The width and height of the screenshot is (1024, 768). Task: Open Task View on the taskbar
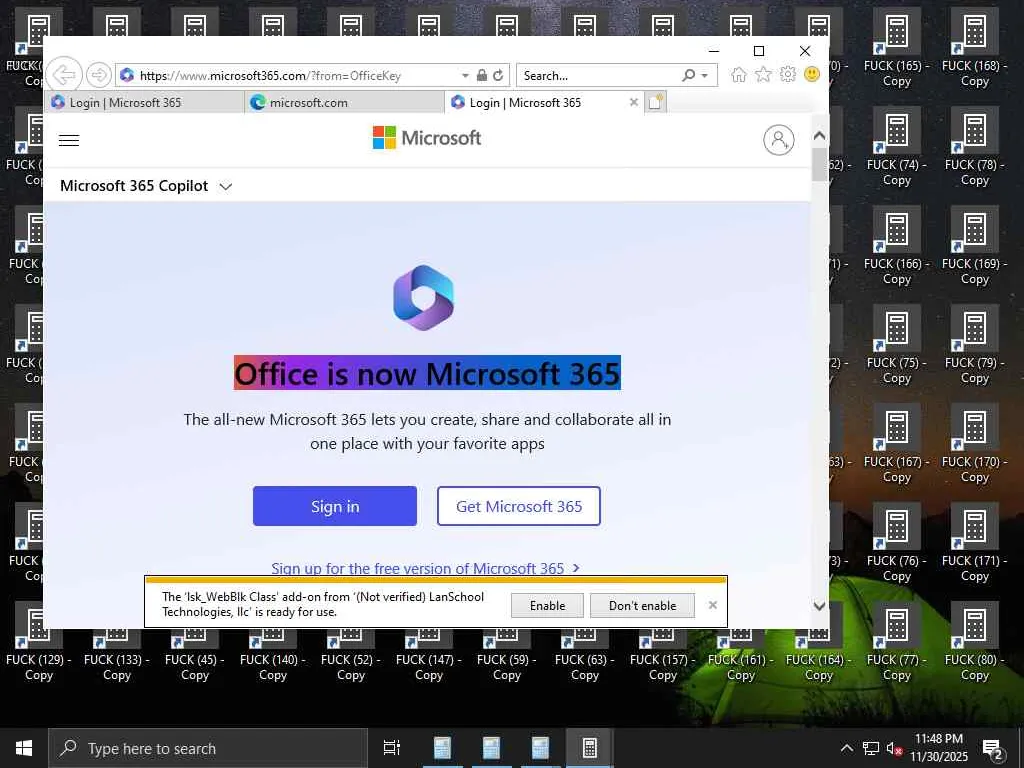(x=392, y=748)
